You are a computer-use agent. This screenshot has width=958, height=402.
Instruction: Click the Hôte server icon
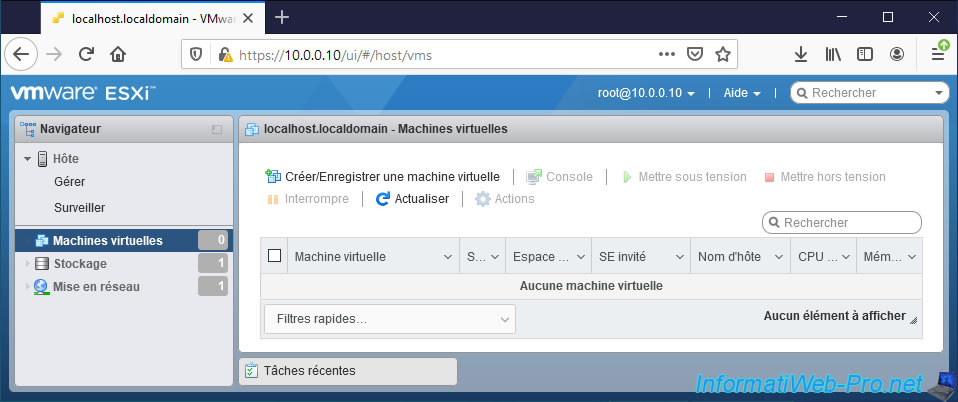42,159
